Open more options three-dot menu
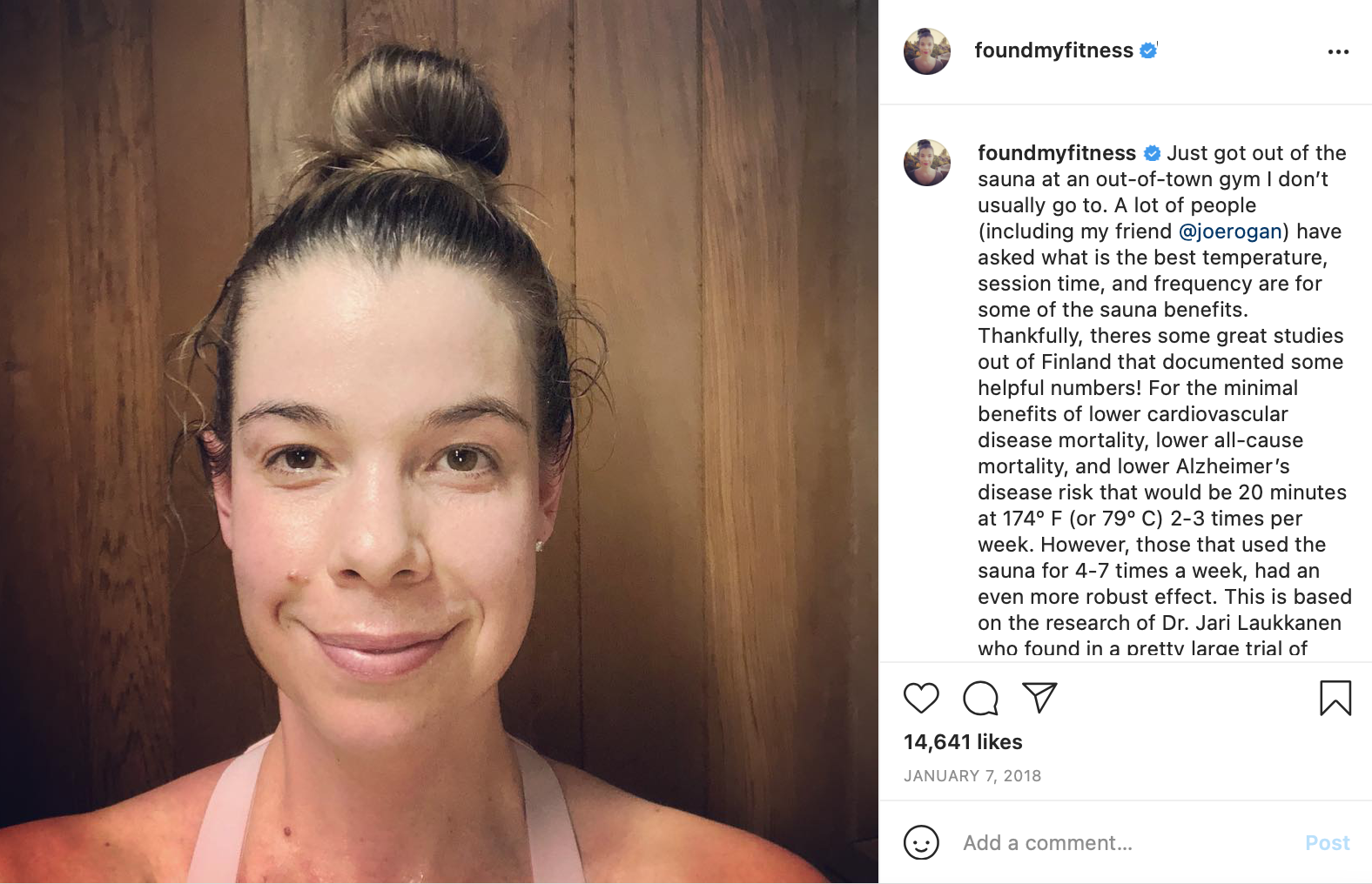This screenshot has height=884, width=1372. (1338, 52)
